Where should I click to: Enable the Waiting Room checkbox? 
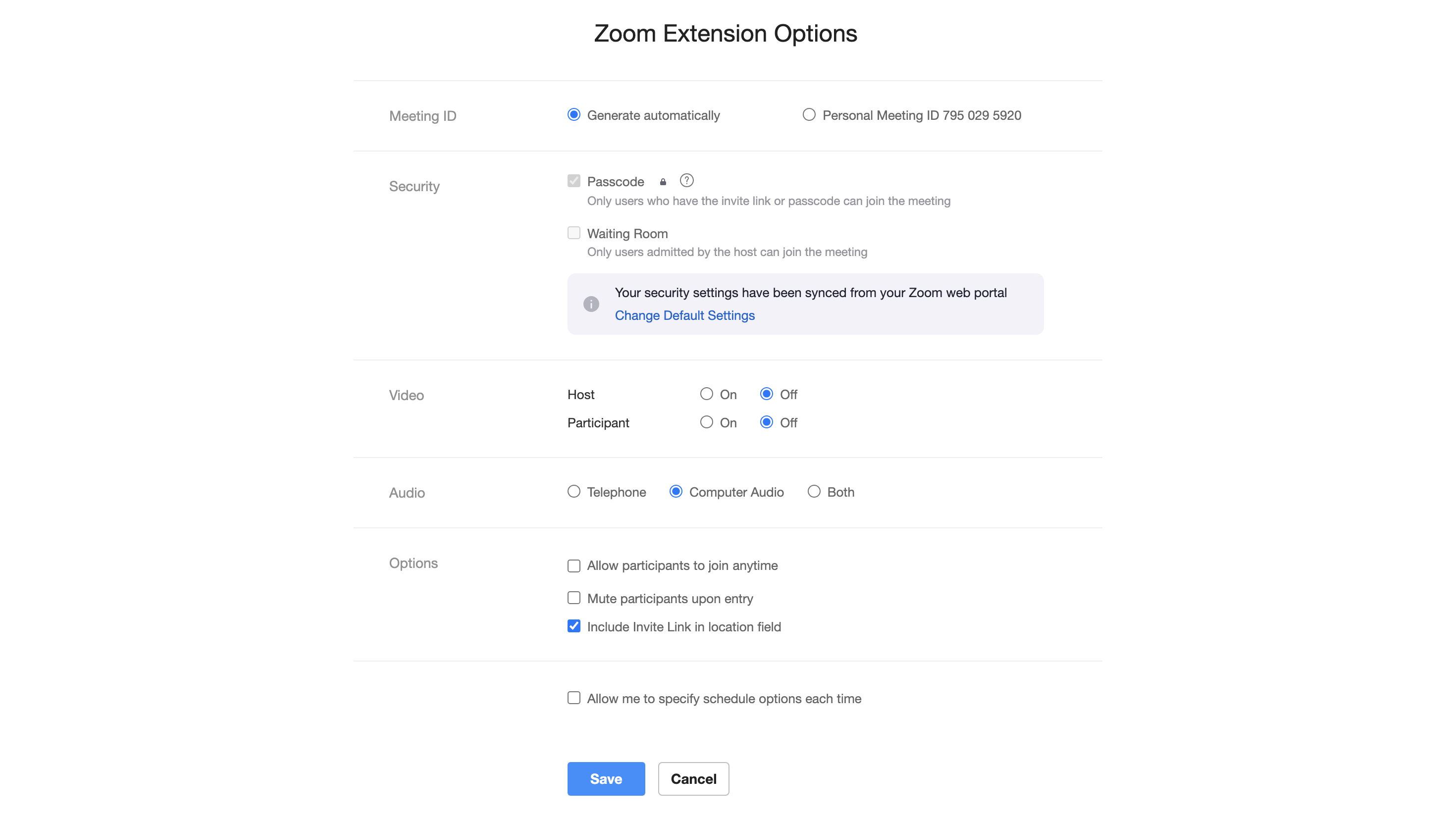(x=573, y=233)
